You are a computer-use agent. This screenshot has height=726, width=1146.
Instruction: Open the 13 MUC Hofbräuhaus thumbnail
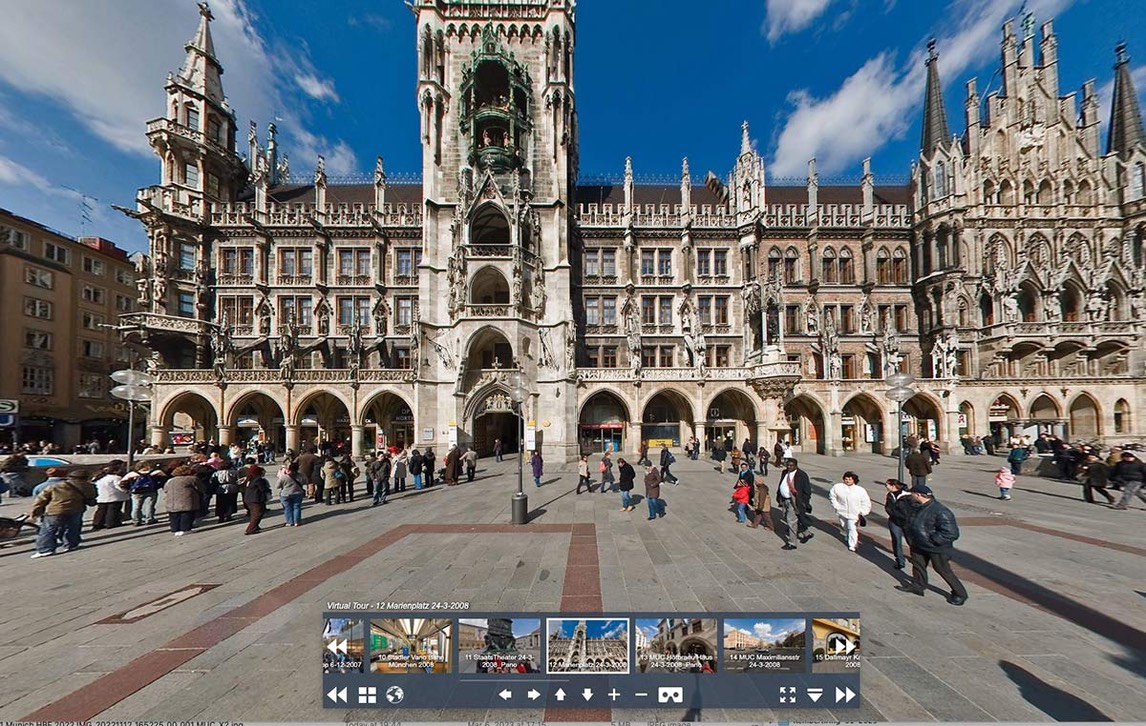[676, 645]
